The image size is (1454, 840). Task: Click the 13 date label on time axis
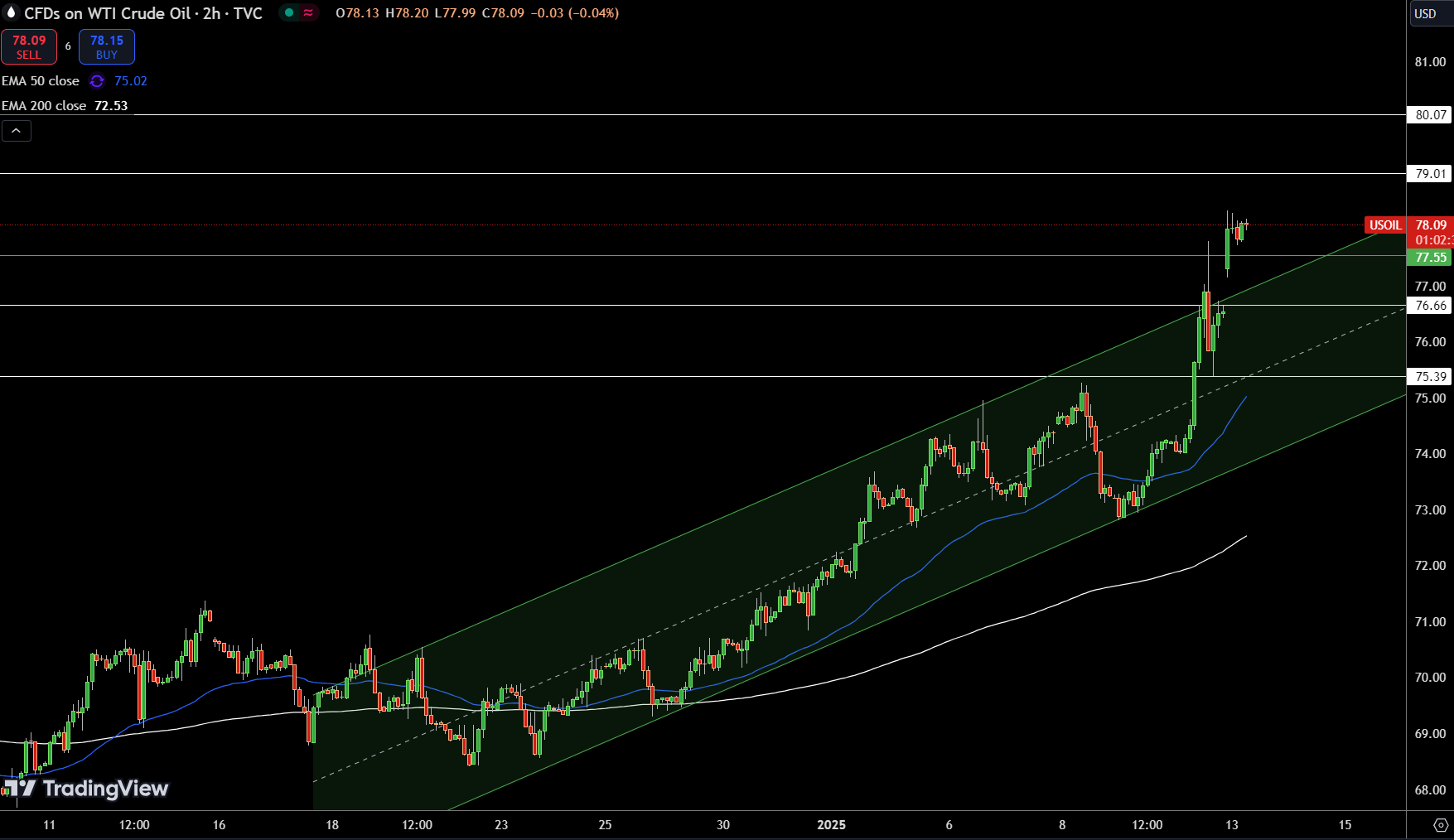click(x=1232, y=825)
